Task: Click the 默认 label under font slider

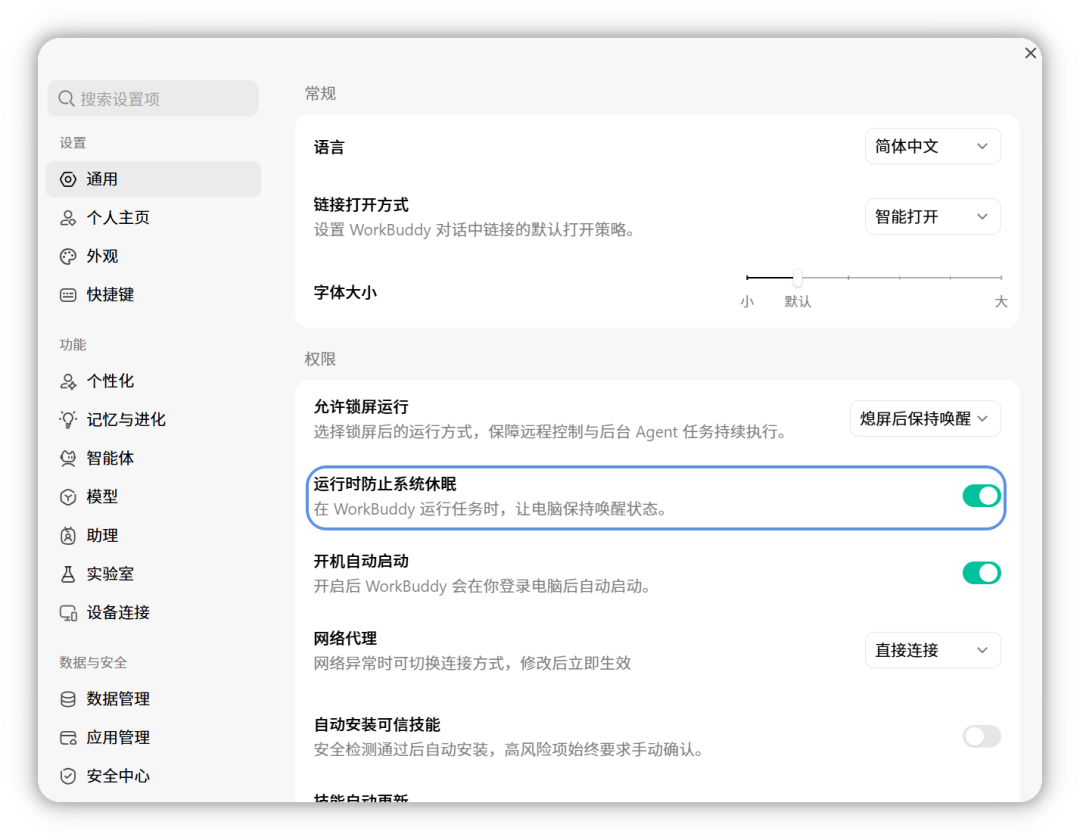Action: tap(798, 302)
